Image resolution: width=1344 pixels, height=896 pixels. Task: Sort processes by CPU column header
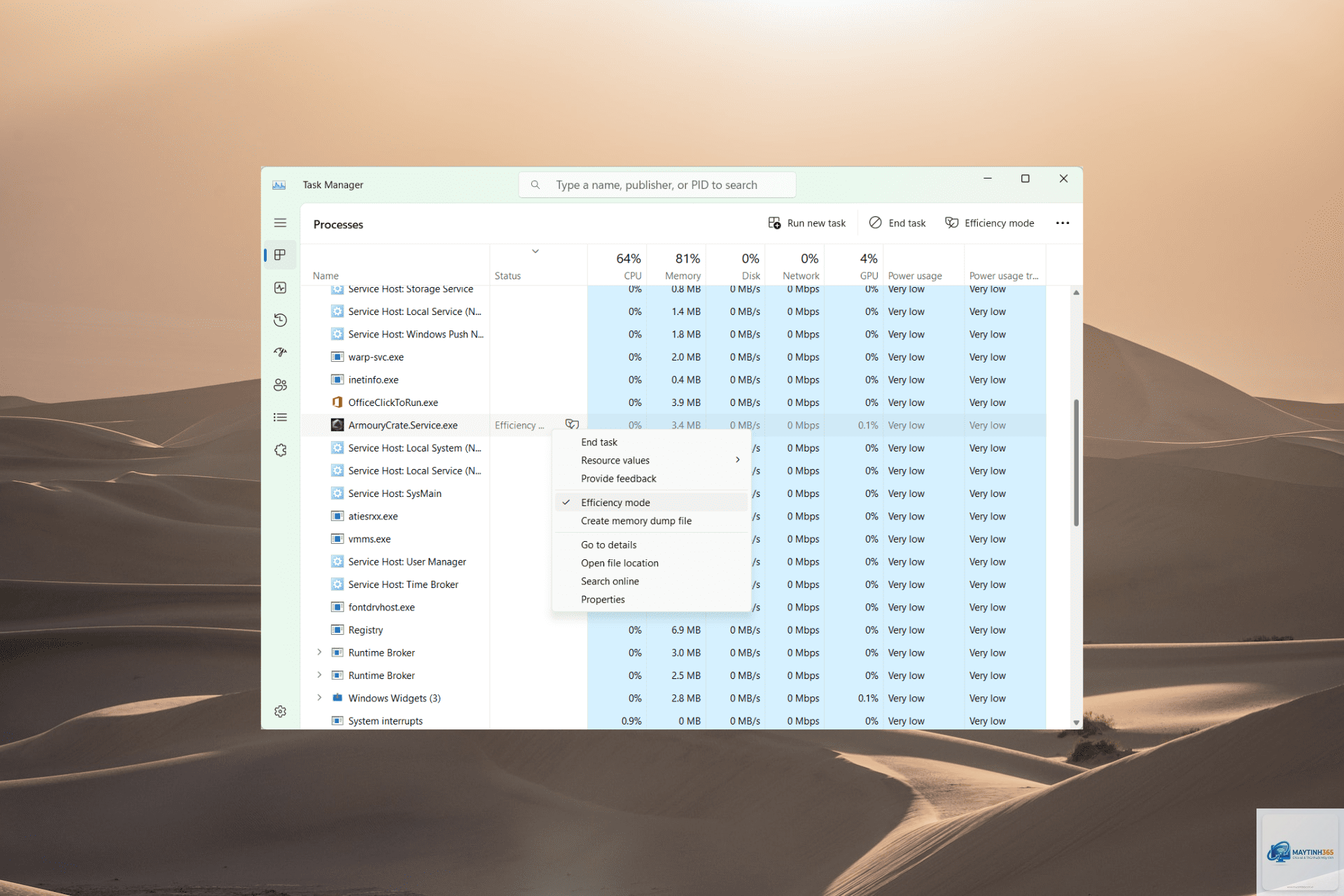pyautogui.click(x=617, y=266)
